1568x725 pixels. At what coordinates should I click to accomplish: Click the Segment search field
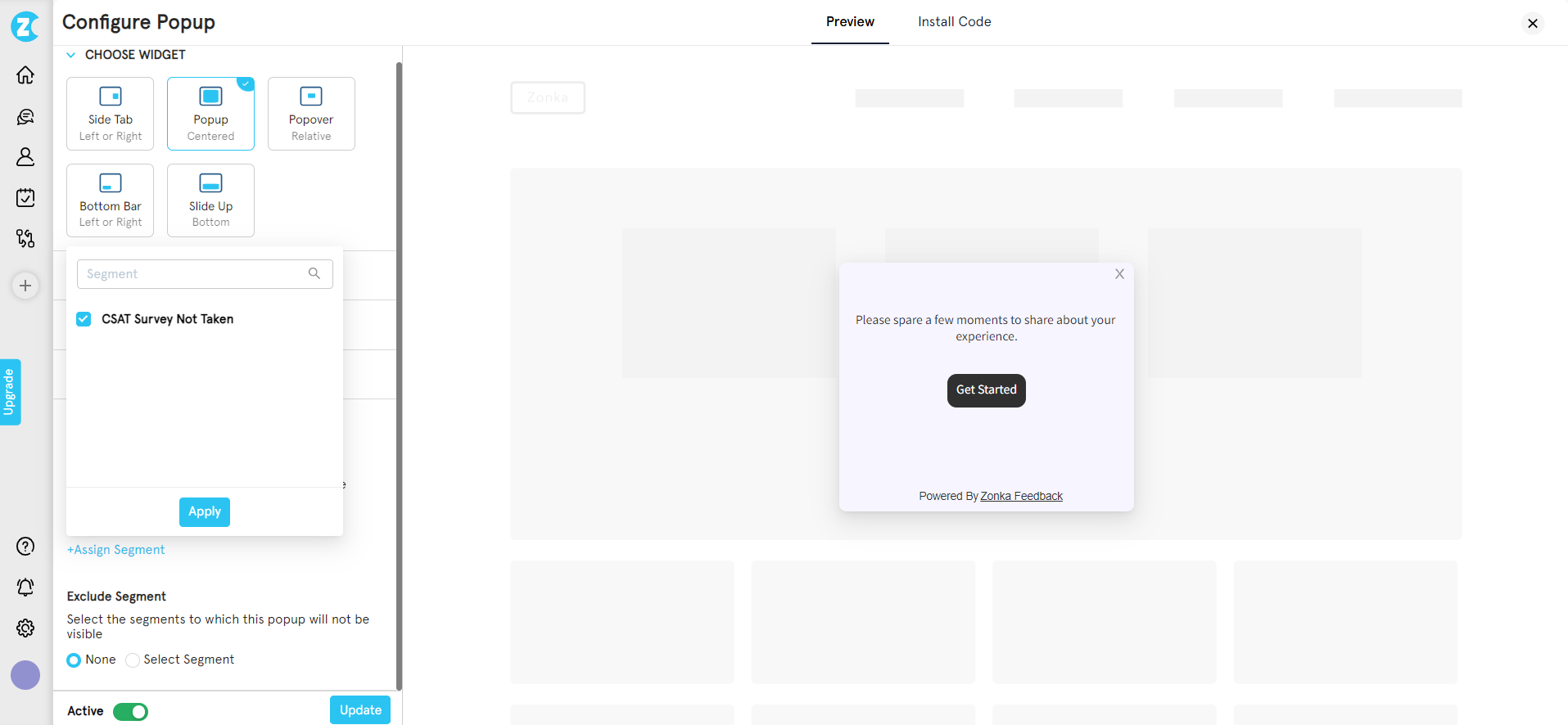pos(195,274)
